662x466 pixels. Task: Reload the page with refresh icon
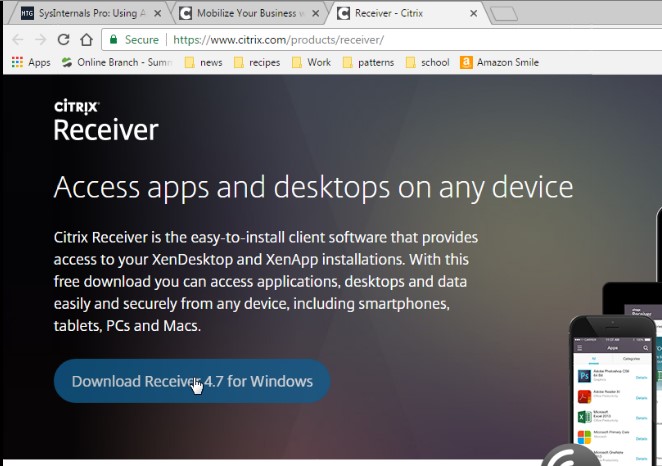click(x=63, y=40)
